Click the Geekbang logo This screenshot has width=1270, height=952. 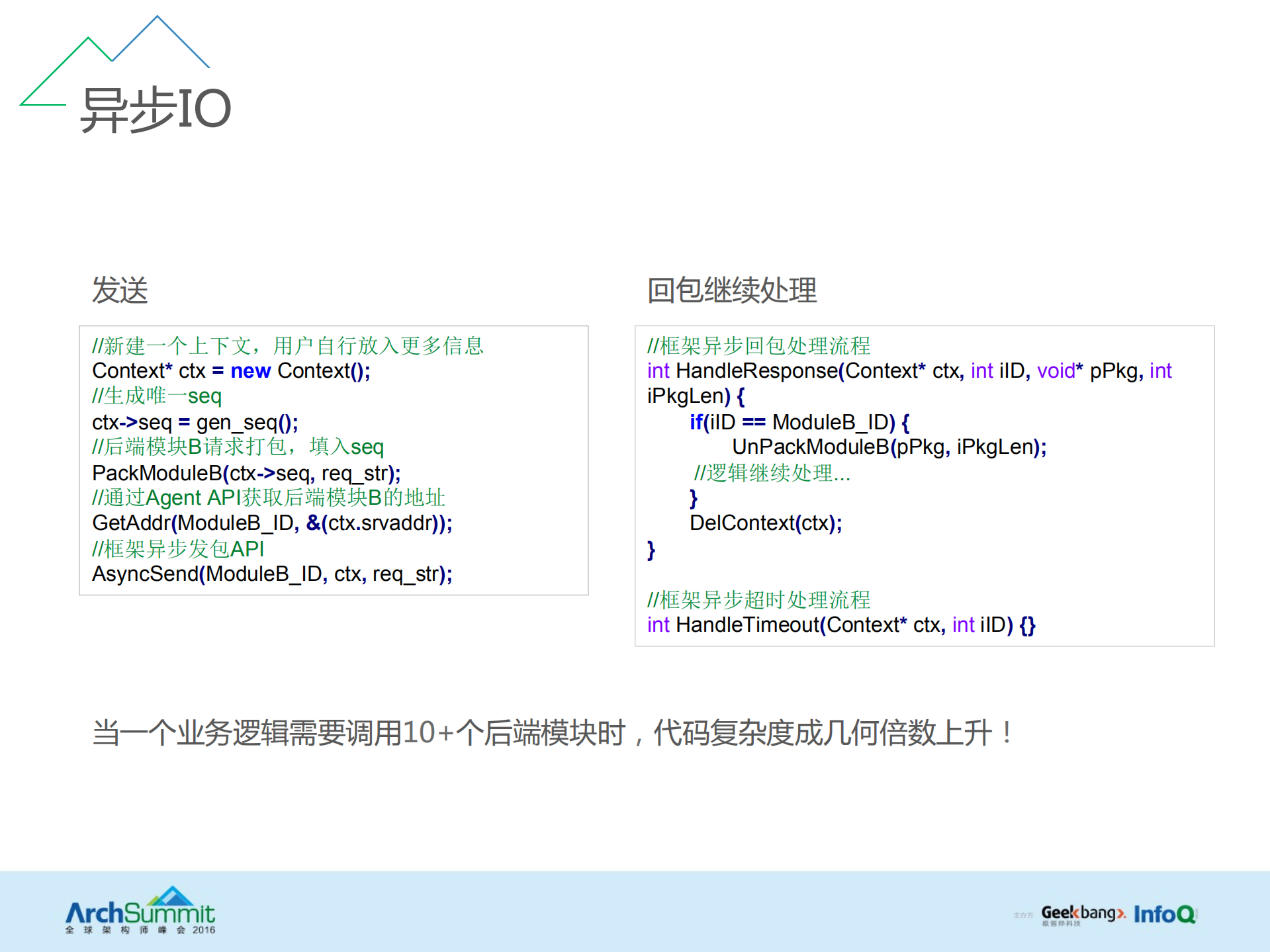tap(1082, 914)
